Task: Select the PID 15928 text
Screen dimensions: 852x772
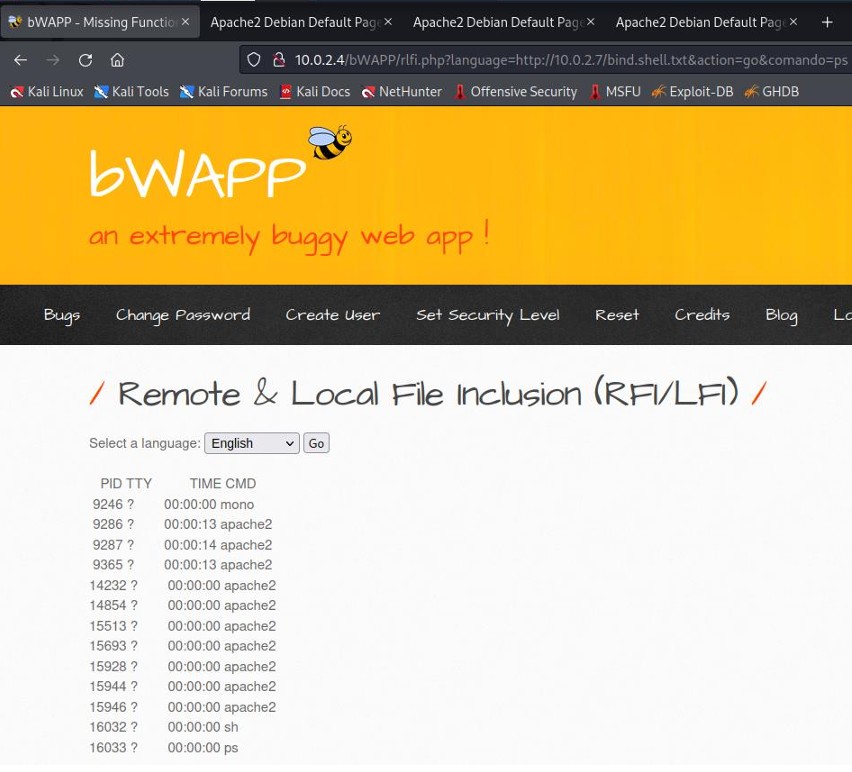Action: tap(108, 666)
